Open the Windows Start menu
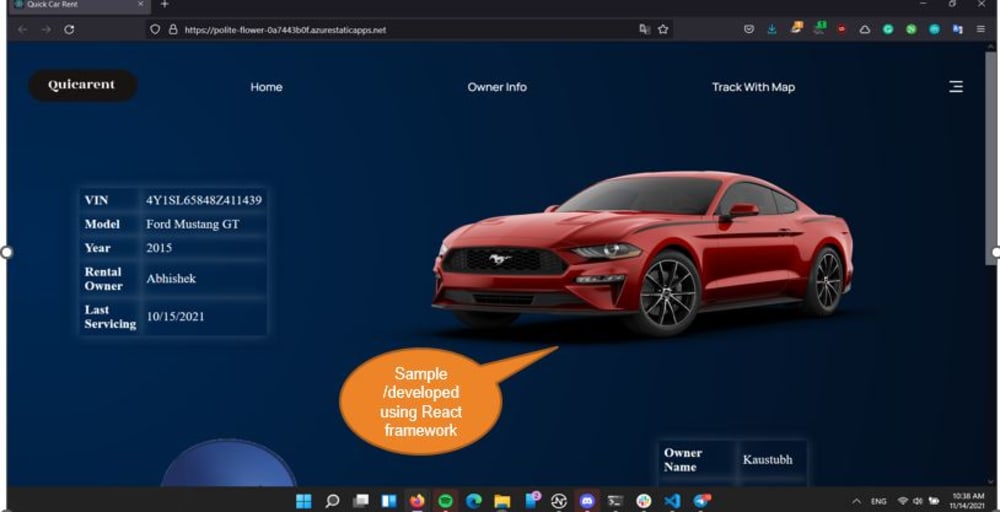The image size is (1000, 512). click(304, 501)
